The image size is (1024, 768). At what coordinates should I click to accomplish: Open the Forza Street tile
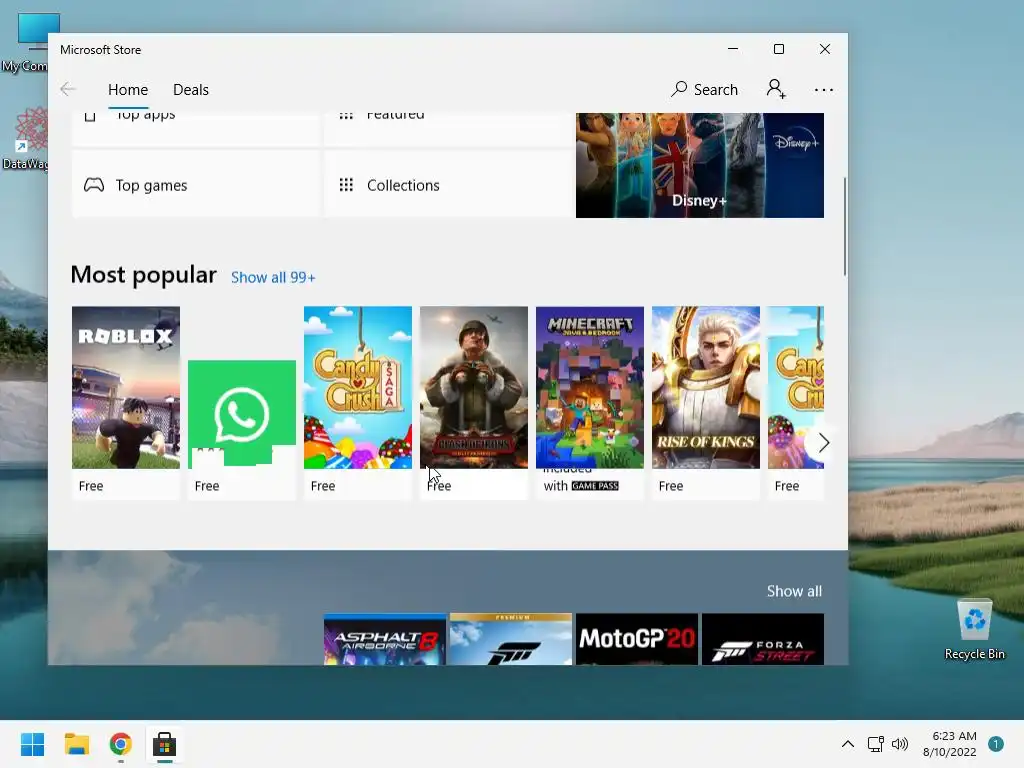click(763, 639)
